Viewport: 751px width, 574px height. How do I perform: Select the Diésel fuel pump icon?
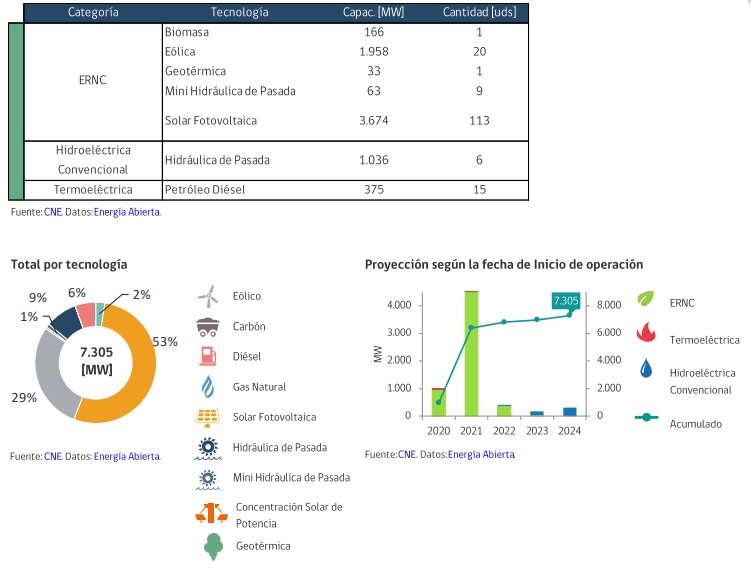point(208,356)
